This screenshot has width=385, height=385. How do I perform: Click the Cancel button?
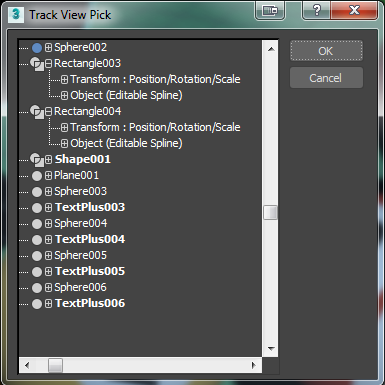click(x=326, y=78)
